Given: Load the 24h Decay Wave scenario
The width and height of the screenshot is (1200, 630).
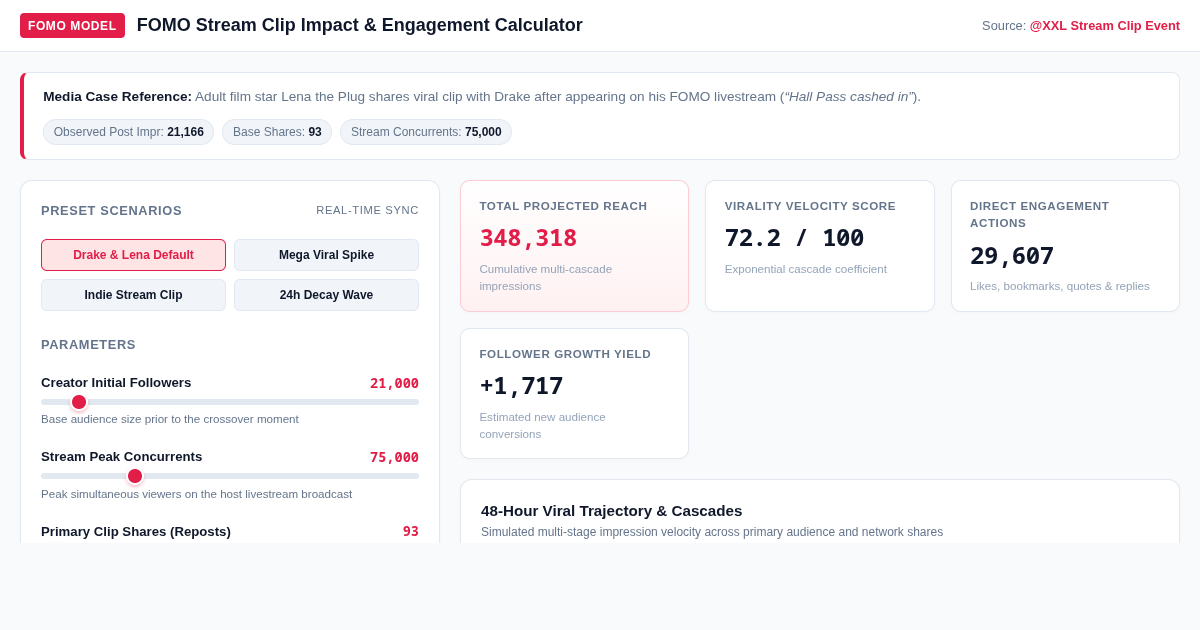Looking at the screenshot, I should (326, 295).
